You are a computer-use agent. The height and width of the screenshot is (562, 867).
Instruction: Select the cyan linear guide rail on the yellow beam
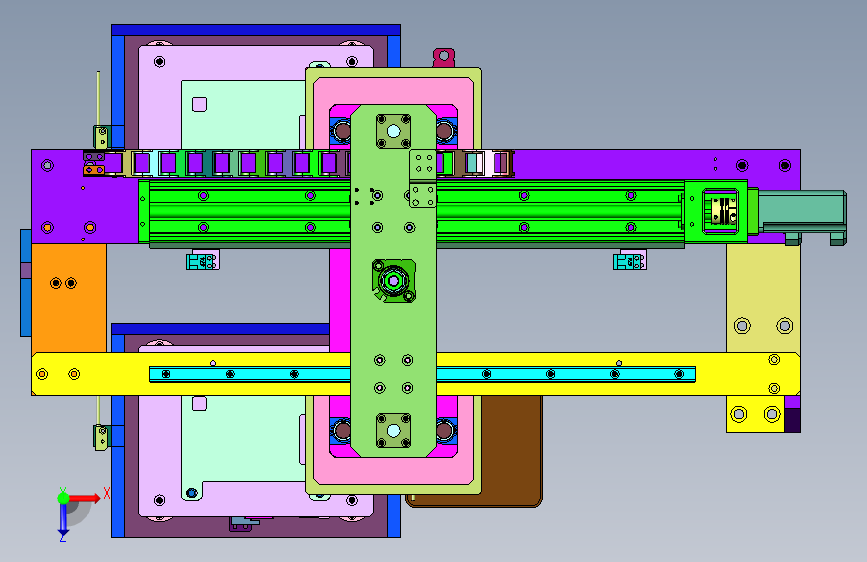point(422,374)
